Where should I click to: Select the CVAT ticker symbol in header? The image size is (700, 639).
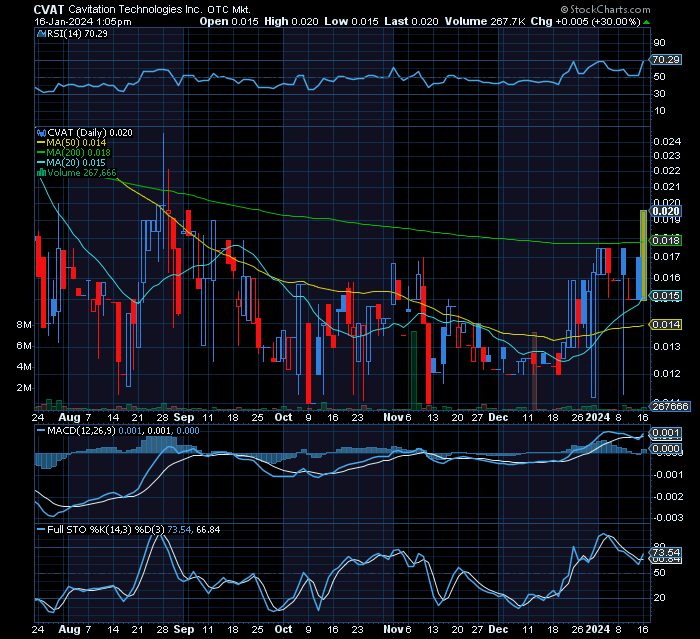49,9
